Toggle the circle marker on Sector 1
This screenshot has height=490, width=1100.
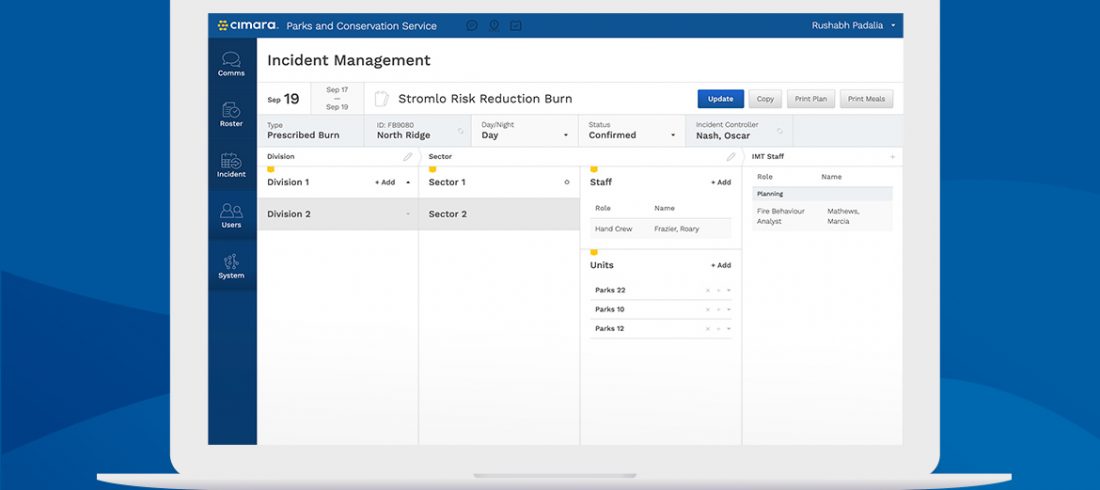point(566,183)
